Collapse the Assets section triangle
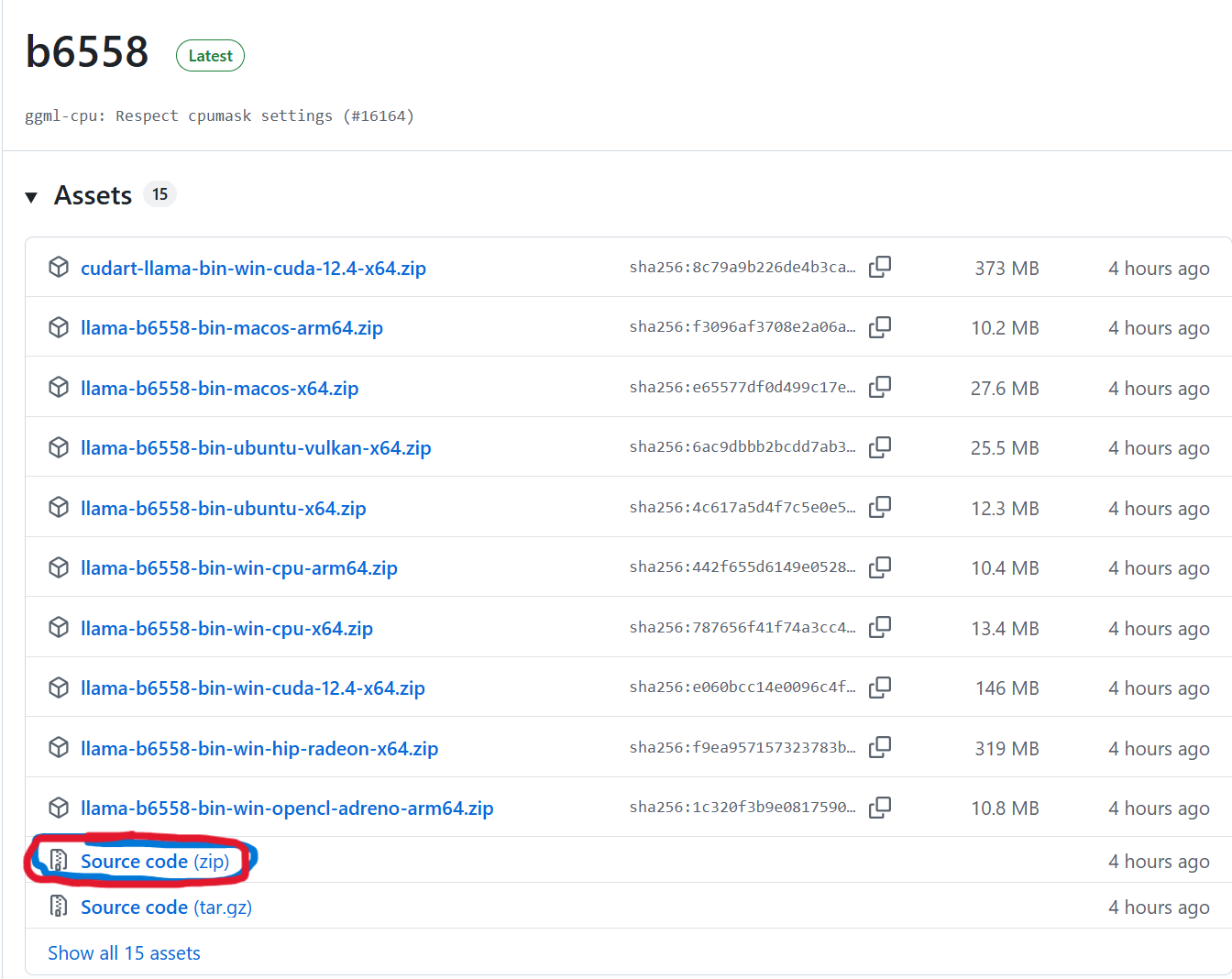This screenshot has width=1232, height=979. (31, 197)
